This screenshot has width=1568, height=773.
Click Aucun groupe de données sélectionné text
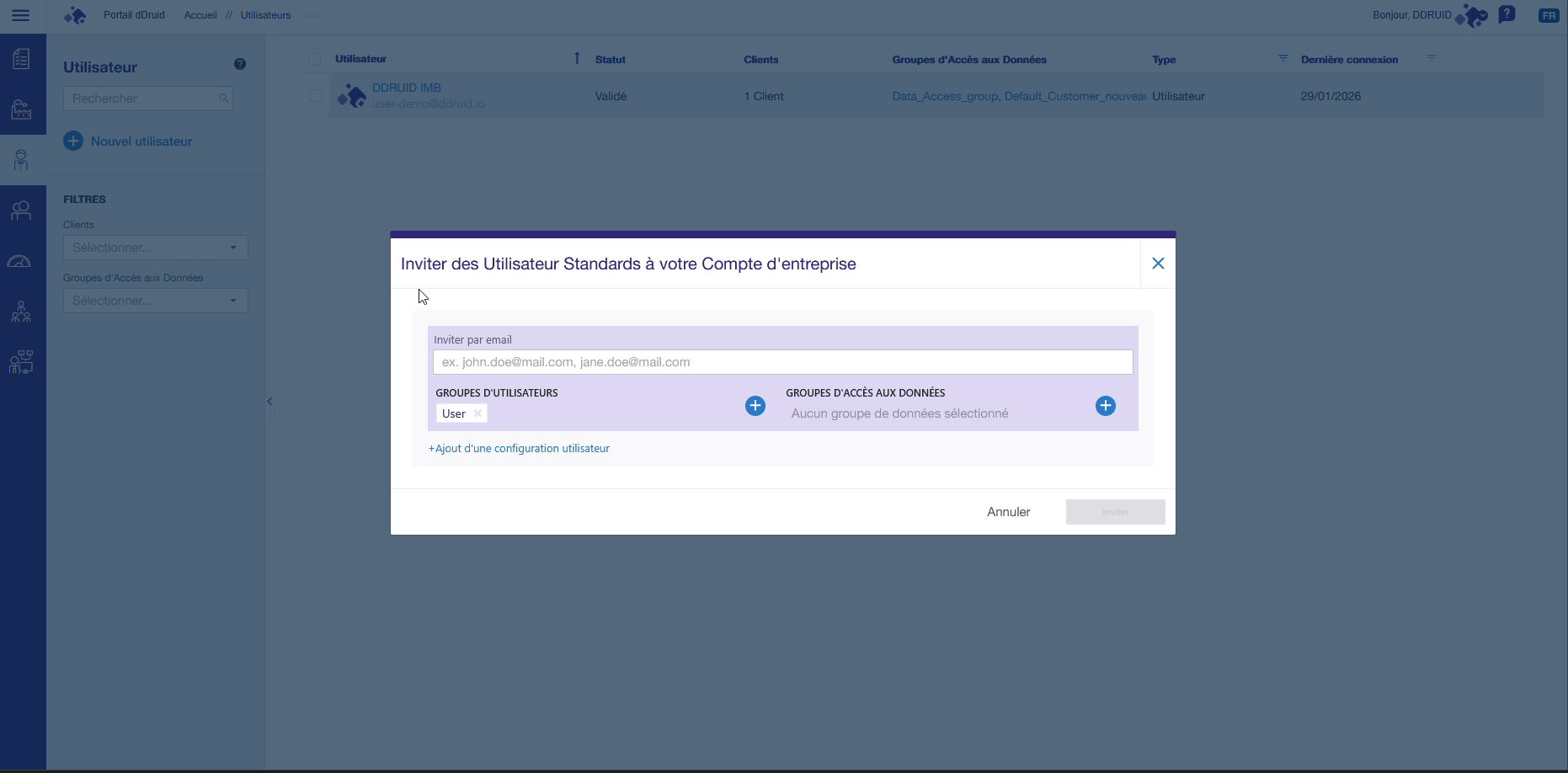899,413
